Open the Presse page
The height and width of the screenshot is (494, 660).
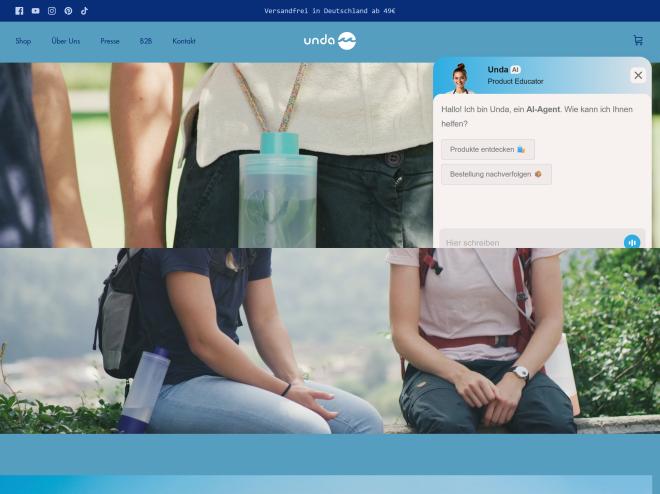point(110,41)
